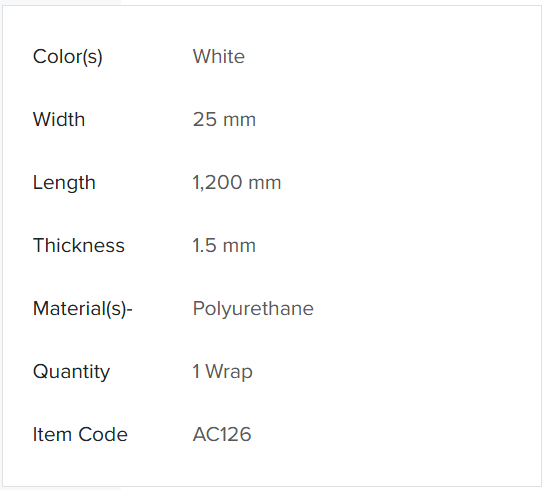Click the number 1,200 in Length row

(218, 183)
